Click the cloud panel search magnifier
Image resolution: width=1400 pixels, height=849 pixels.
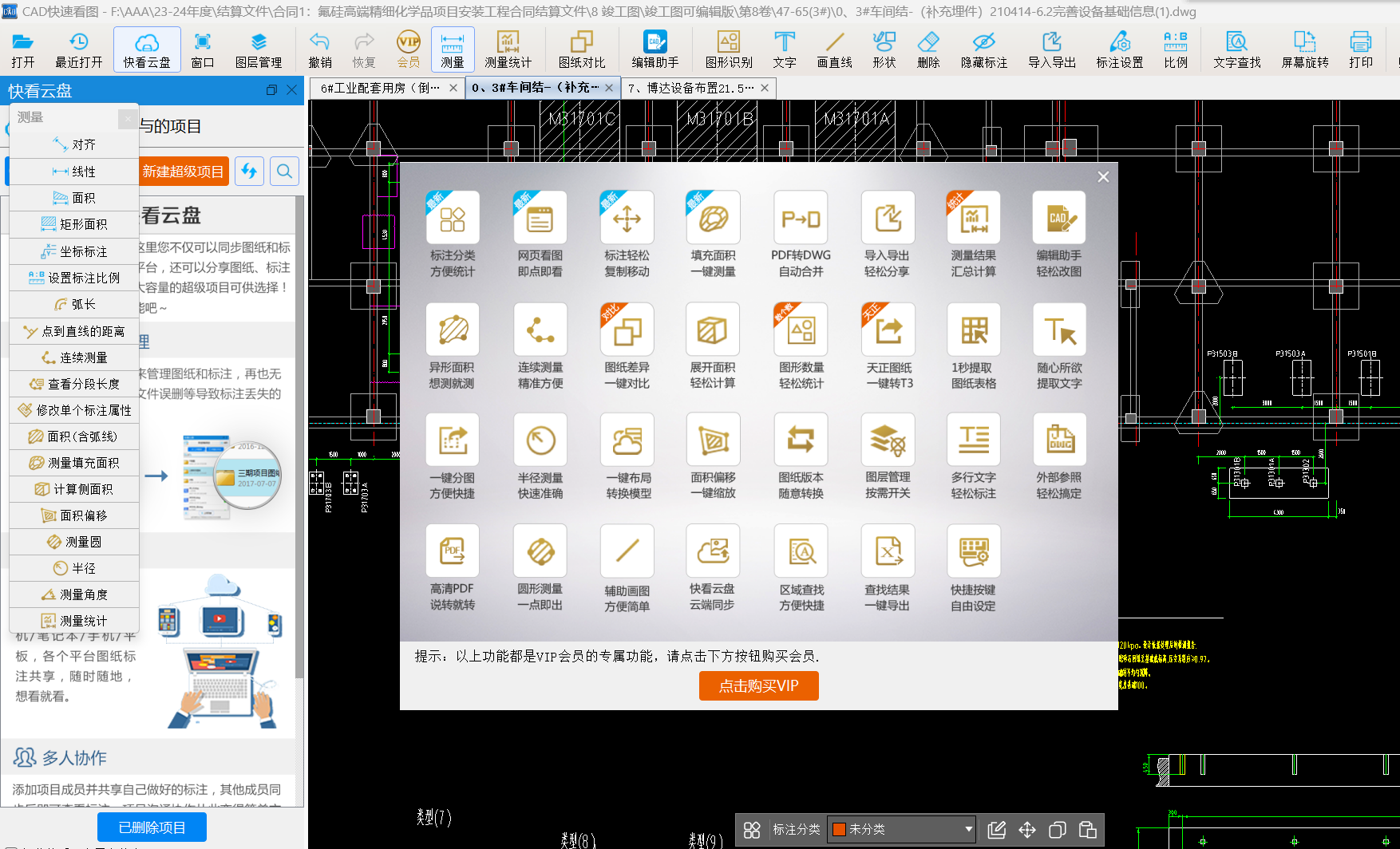284,172
